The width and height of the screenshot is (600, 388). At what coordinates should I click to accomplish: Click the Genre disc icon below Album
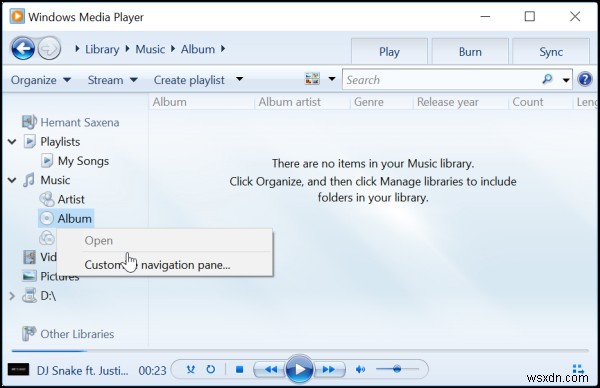click(47, 238)
